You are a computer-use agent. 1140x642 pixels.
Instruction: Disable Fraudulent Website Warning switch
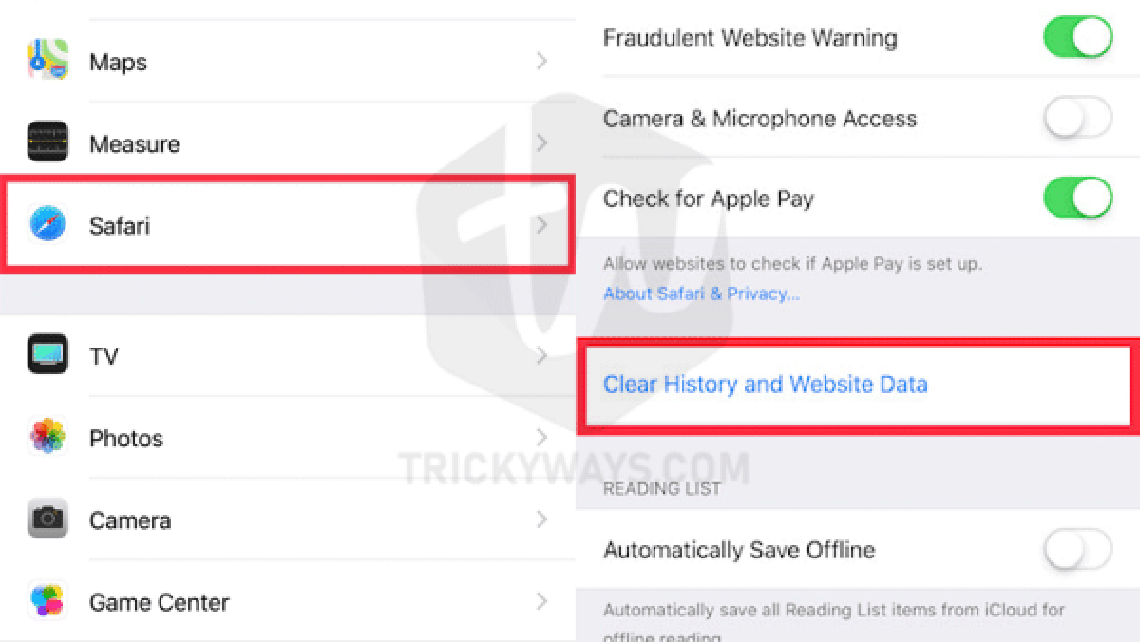click(x=1077, y=37)
